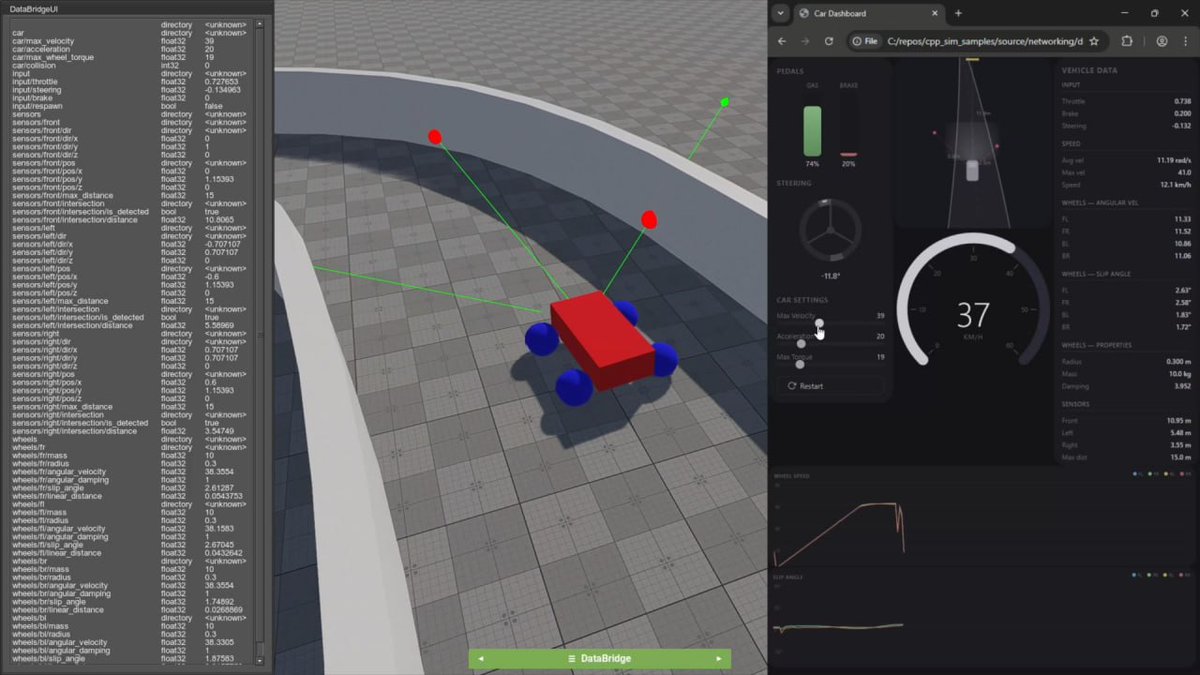Click the steering wheel graphic

[x=829, y=231]
